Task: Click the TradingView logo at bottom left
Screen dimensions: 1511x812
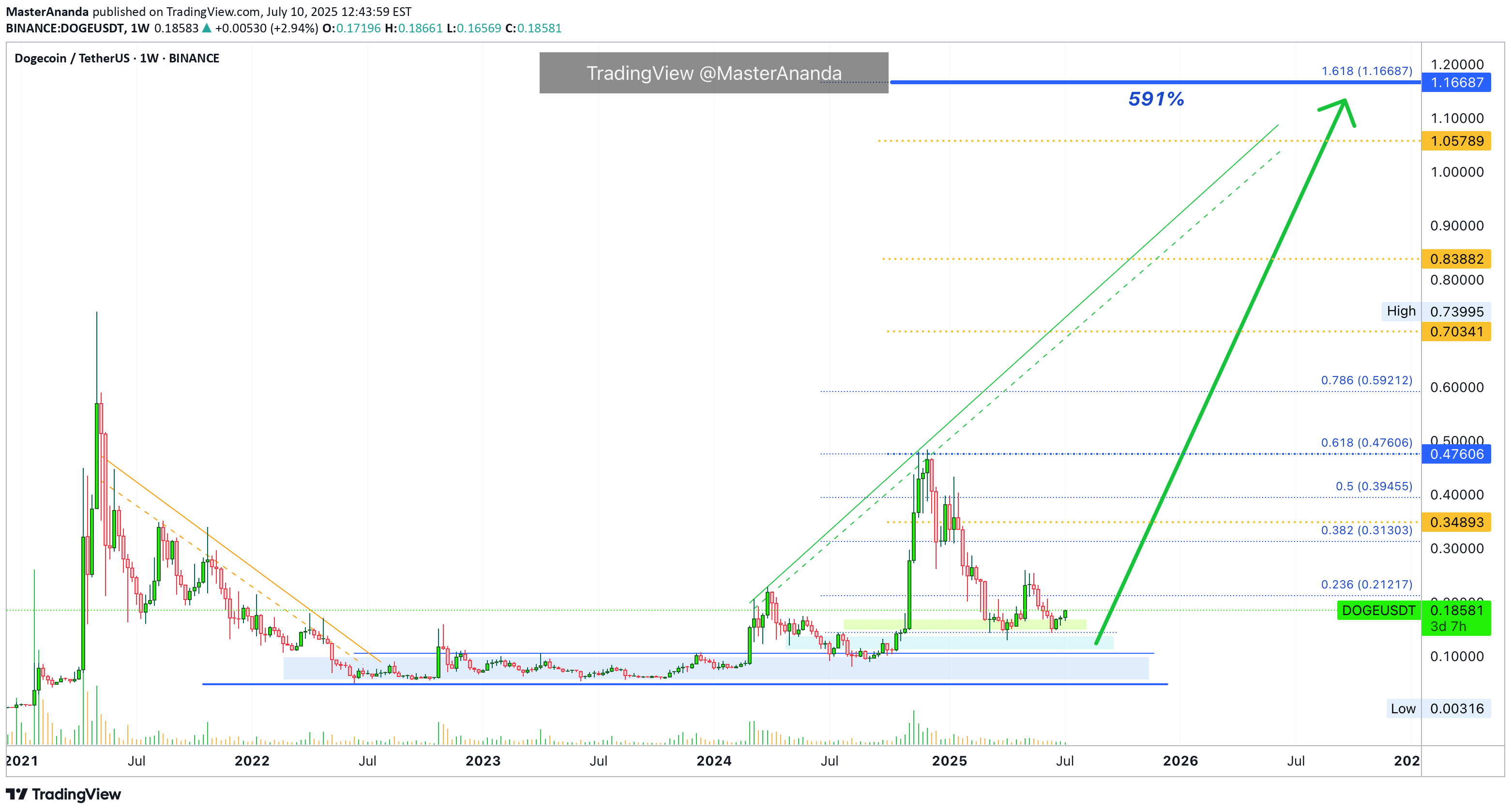Action: pos(63,794)
